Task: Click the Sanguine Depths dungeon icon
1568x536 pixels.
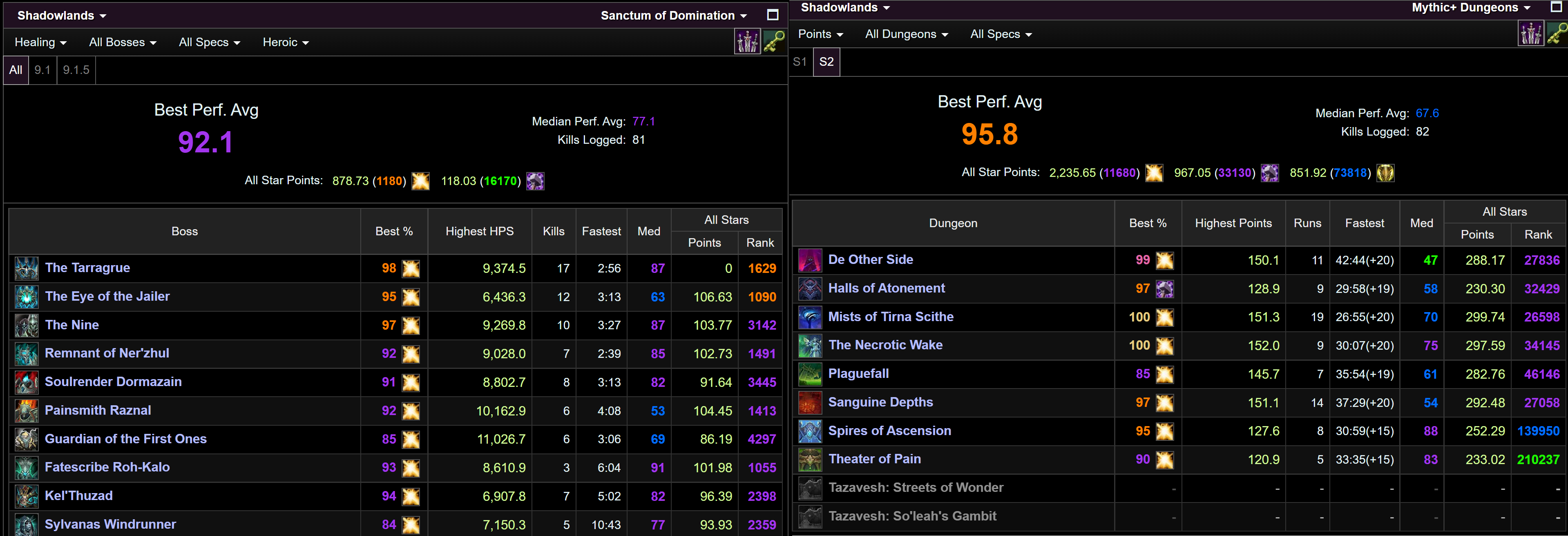Action: [810, 402]
